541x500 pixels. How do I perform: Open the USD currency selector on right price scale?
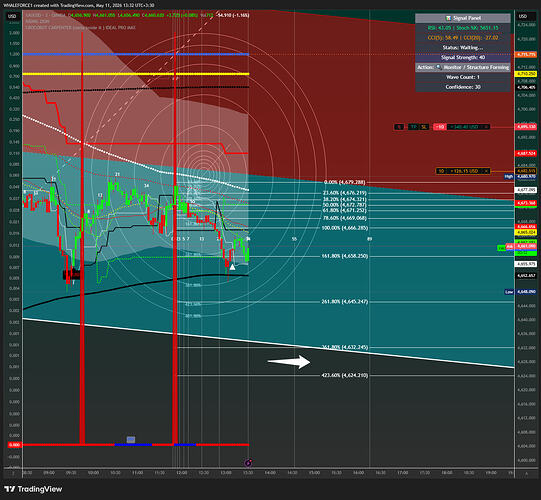[523, 16]
